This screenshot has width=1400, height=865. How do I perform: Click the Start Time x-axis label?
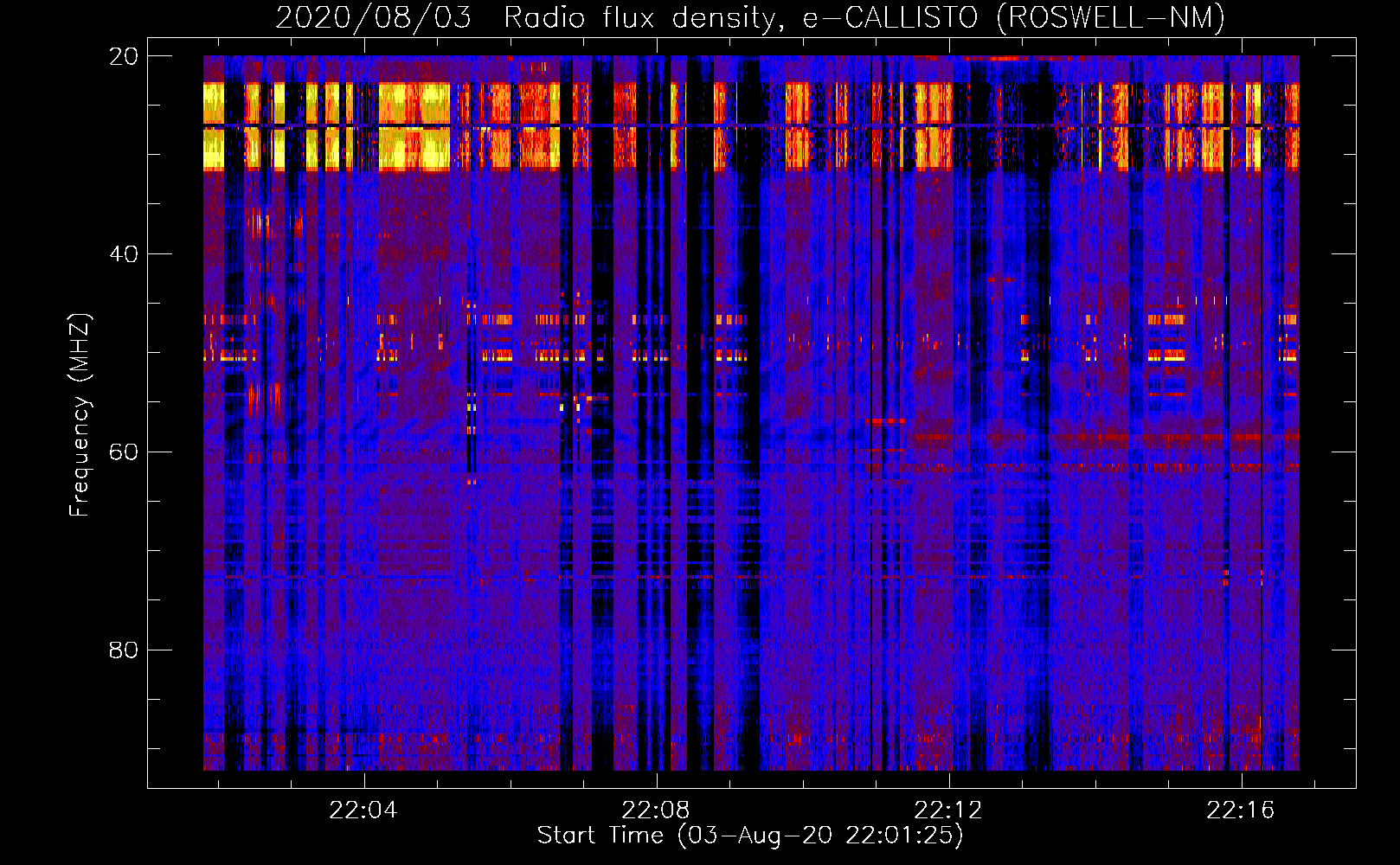[750, 836]
